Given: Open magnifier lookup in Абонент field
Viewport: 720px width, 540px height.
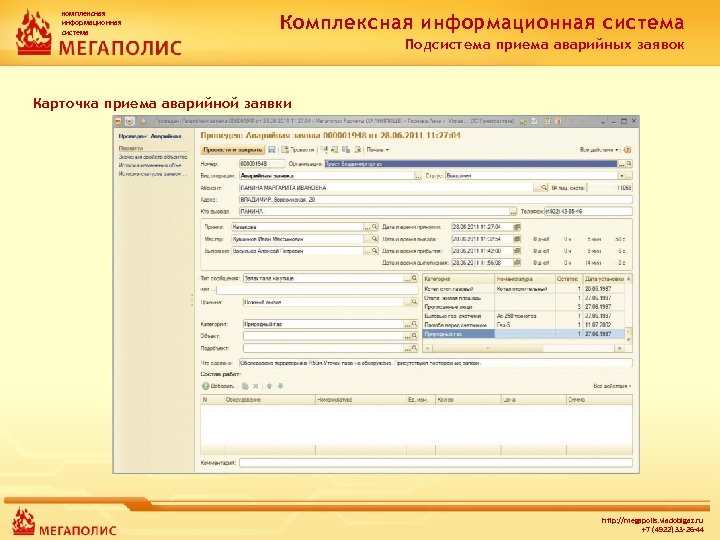Looking at the screenshot, I should 544,188.
